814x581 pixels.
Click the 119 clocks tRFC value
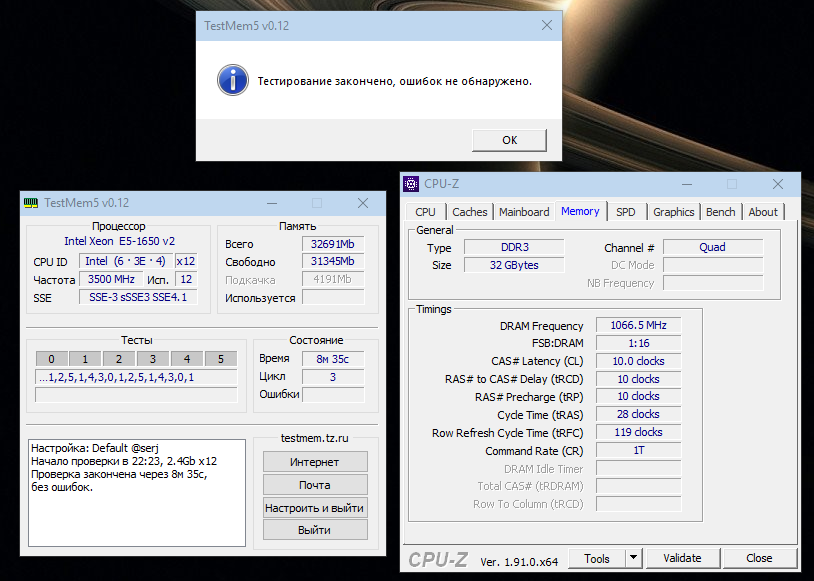pyautogui.click(x=639, y=433)
